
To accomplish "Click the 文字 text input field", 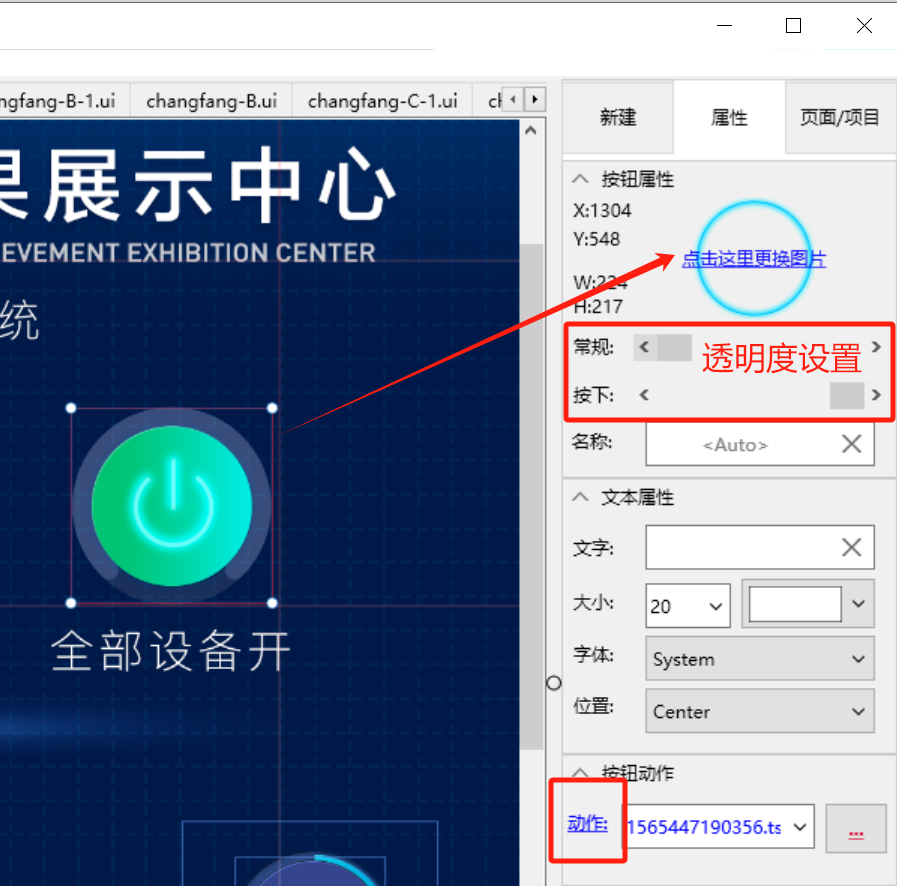I will coord(738,547).
